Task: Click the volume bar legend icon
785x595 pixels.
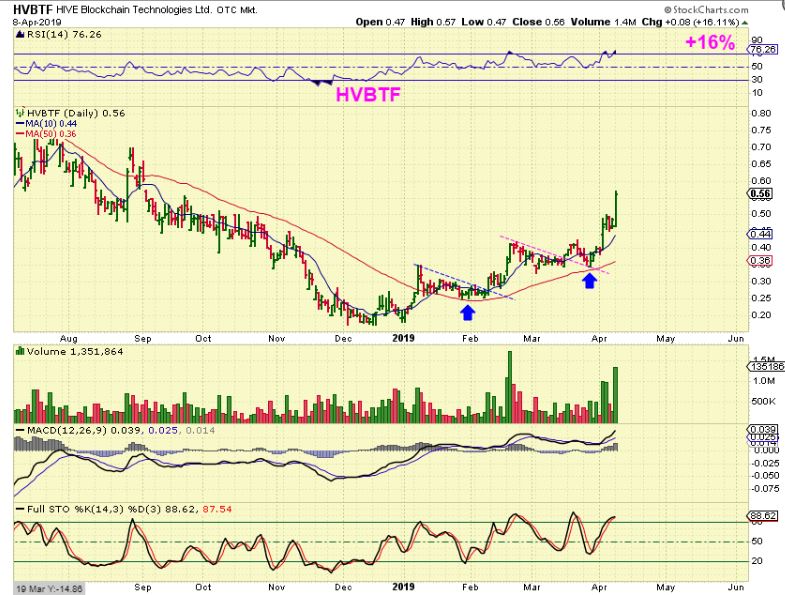Action: (20, 351)
